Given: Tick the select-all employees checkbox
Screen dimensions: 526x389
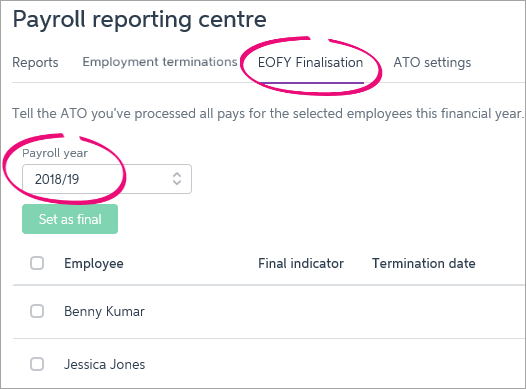Looking at the screenshot, I should (x=37, y=263).
